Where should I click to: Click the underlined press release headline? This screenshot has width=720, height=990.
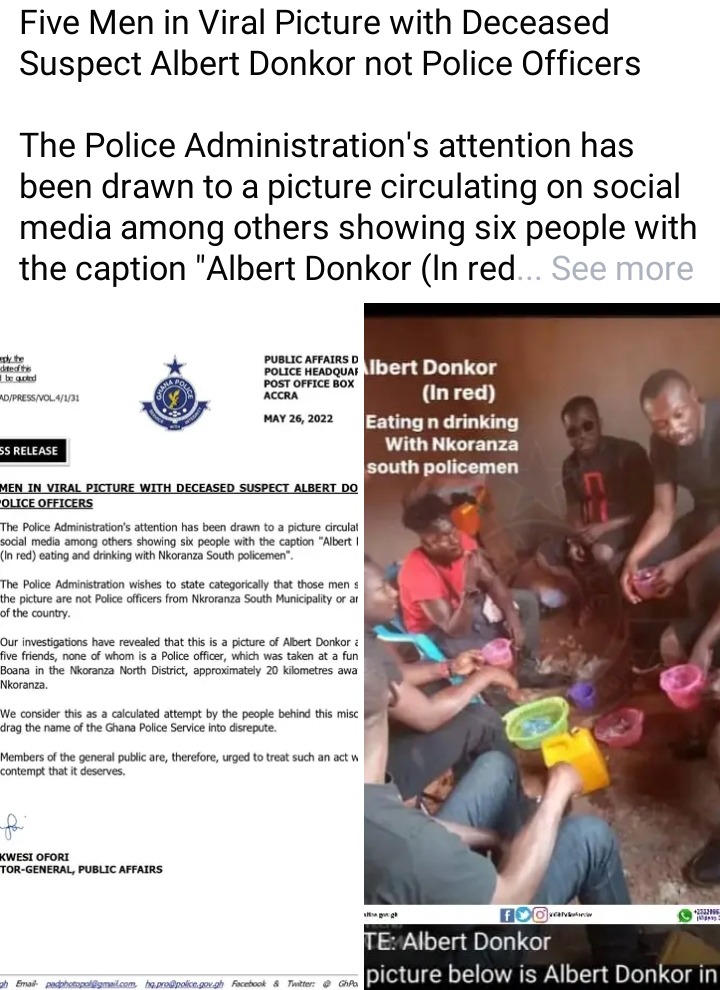coord(179,496)
